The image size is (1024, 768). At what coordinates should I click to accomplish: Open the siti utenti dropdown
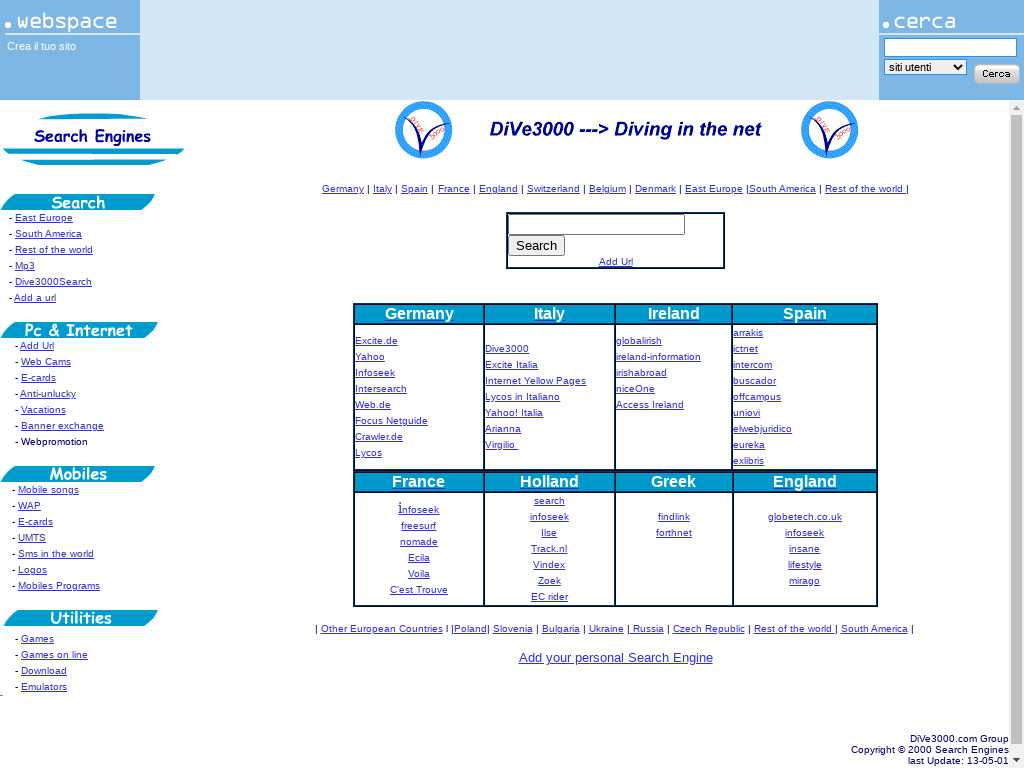(x=925, y=67)
